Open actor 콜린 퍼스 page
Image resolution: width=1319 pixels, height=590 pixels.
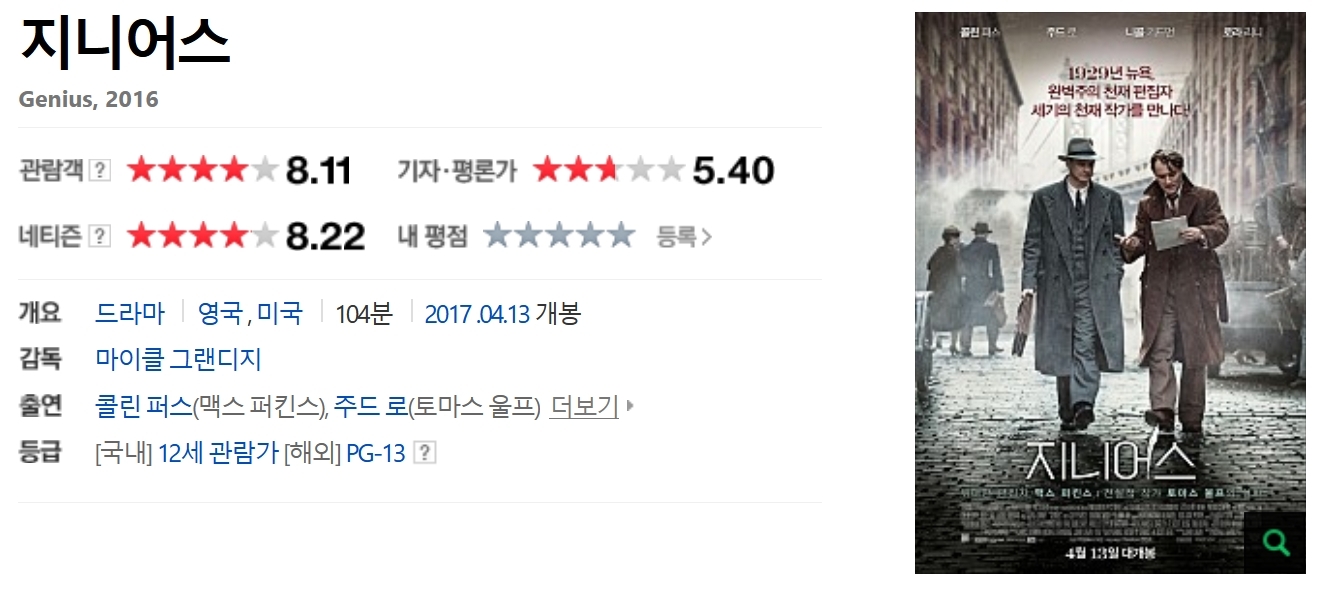pos(143,407)
